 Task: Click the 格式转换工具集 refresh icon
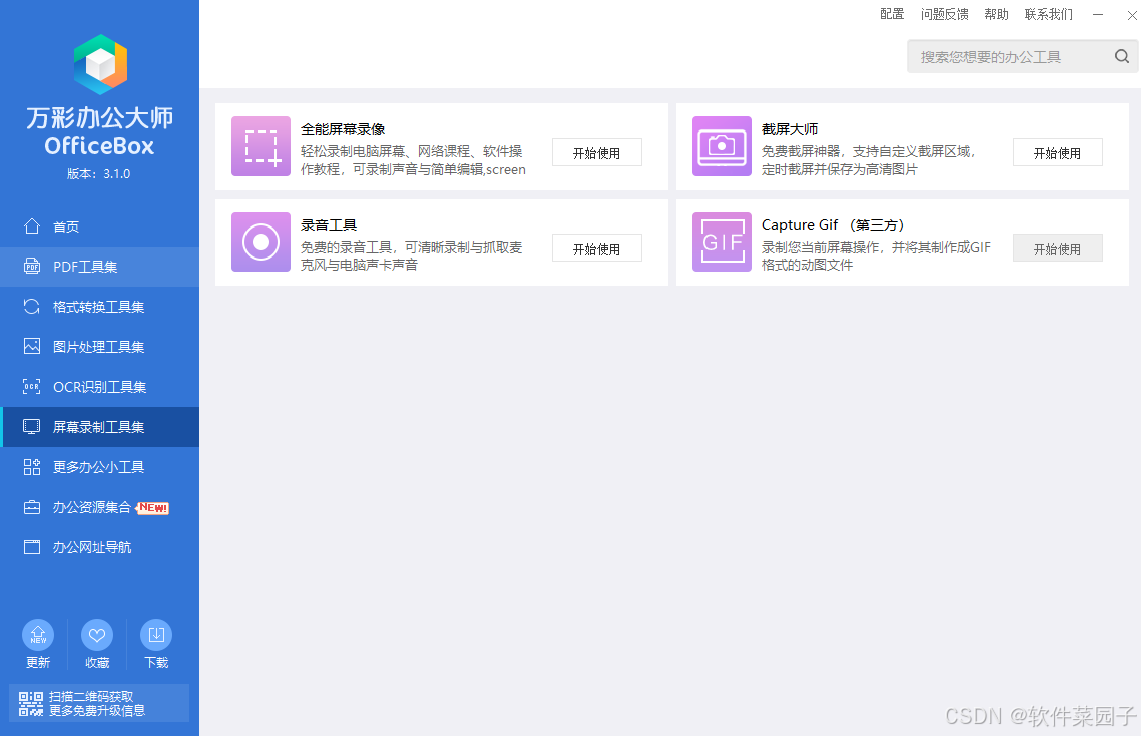[x=31, y=306]
